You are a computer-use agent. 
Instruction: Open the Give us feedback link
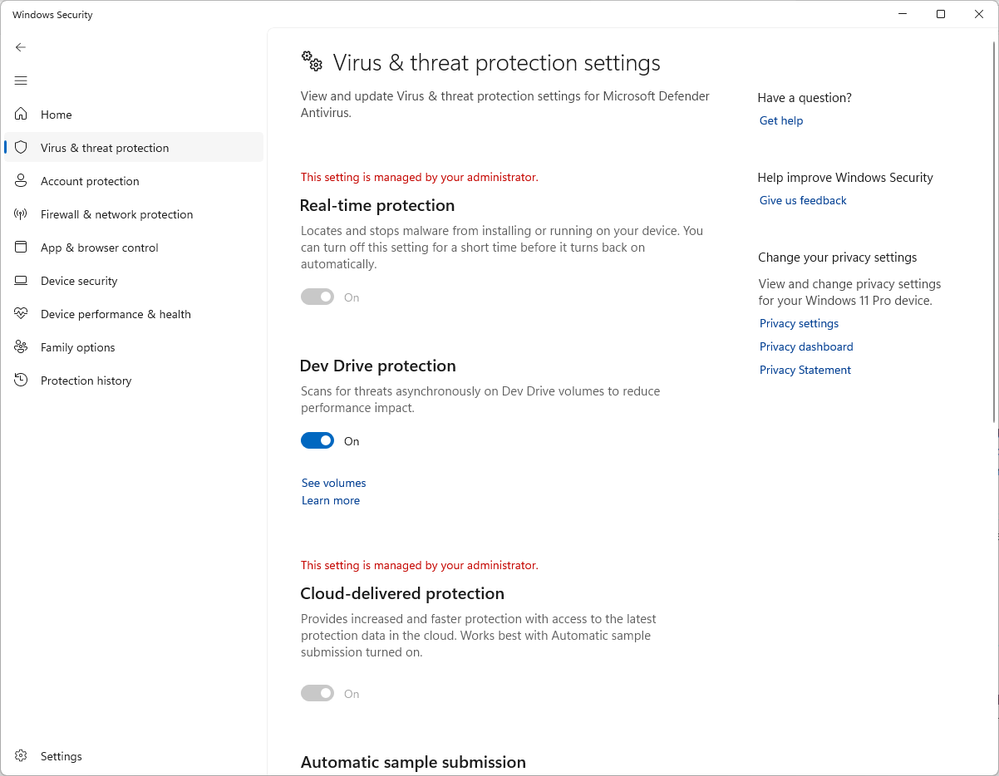(803, 201)
